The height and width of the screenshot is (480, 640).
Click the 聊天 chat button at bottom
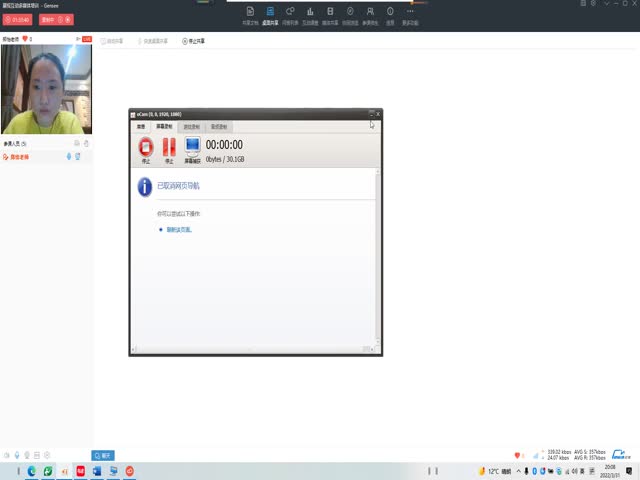pyautogui.click(x=102, y=455)
